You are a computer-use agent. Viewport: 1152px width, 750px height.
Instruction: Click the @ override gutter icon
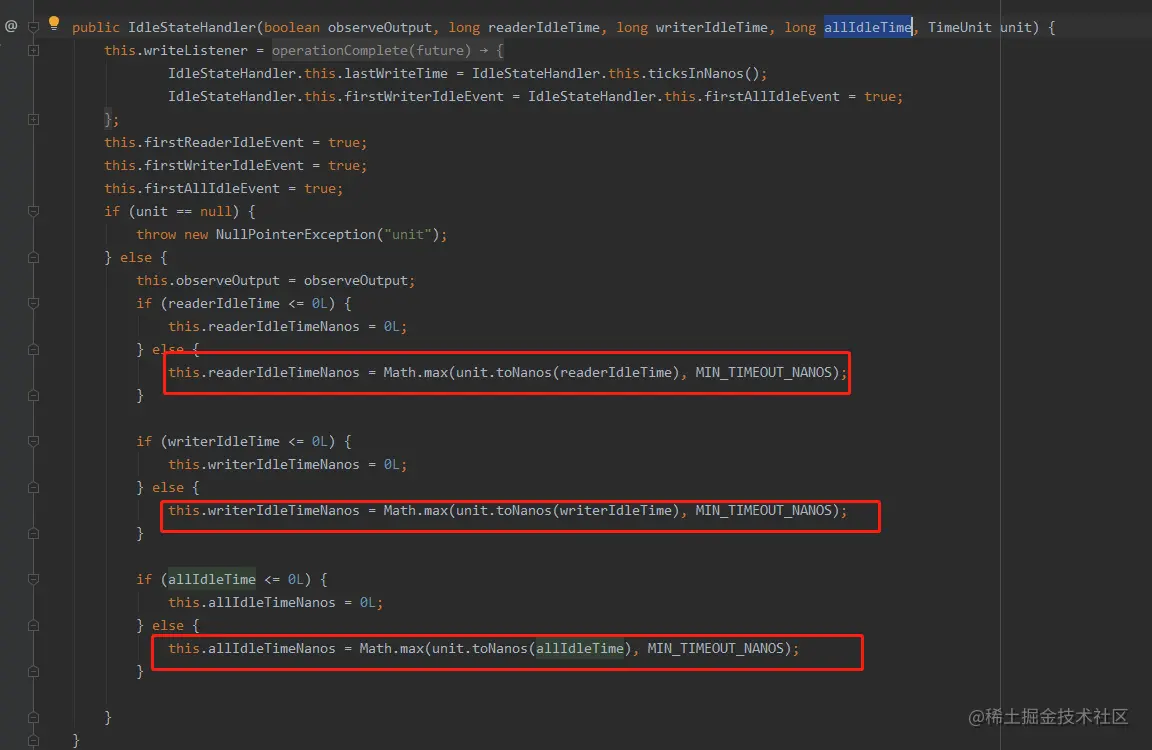(11, 26)
